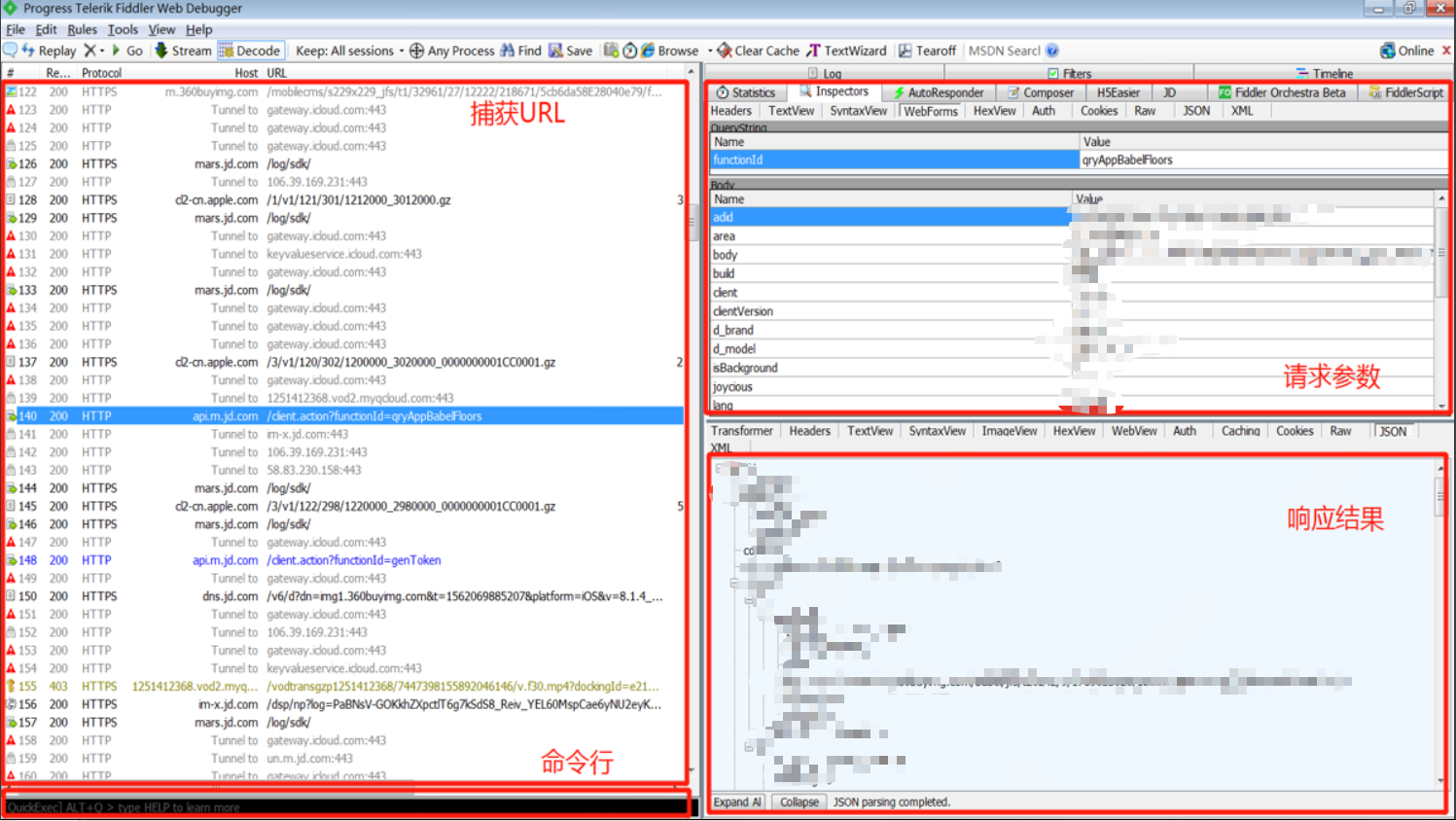The image size is (1456, 821).
Task: Switch to the H5Easier tab
Action: [x=1118, y=92]
